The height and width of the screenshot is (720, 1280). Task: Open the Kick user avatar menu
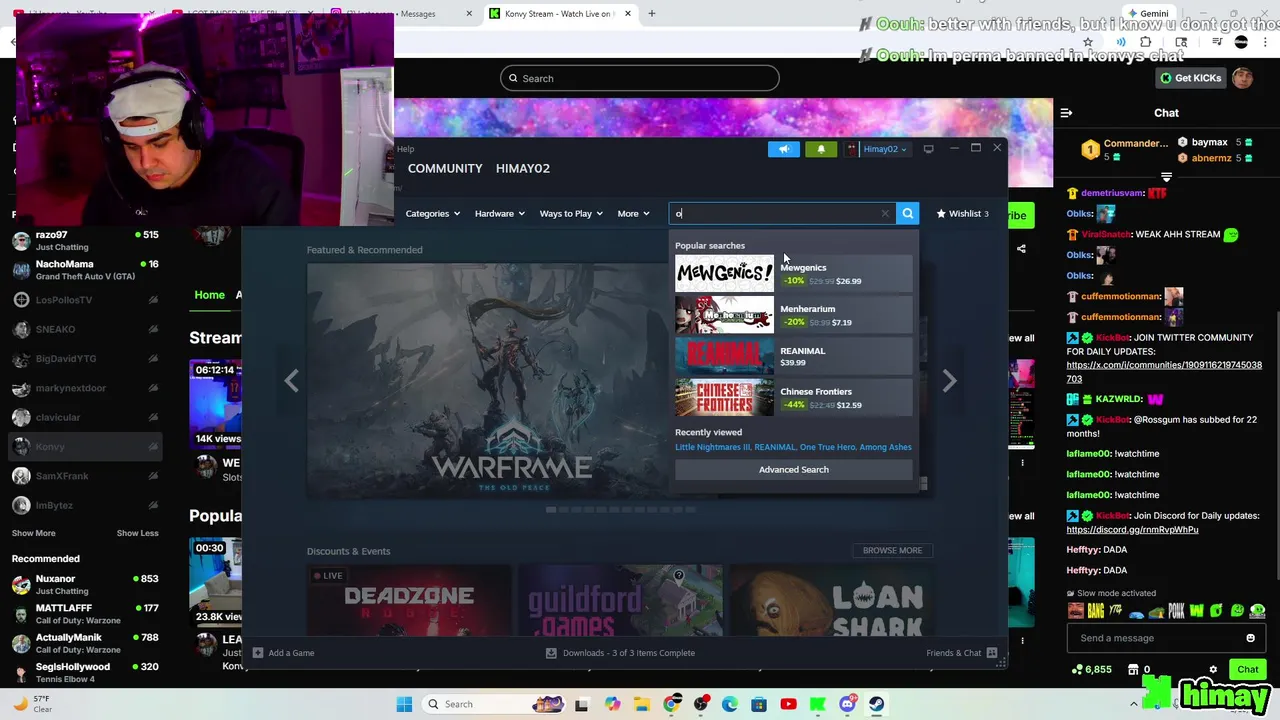pyautogui.click(x=1242, y=78)
